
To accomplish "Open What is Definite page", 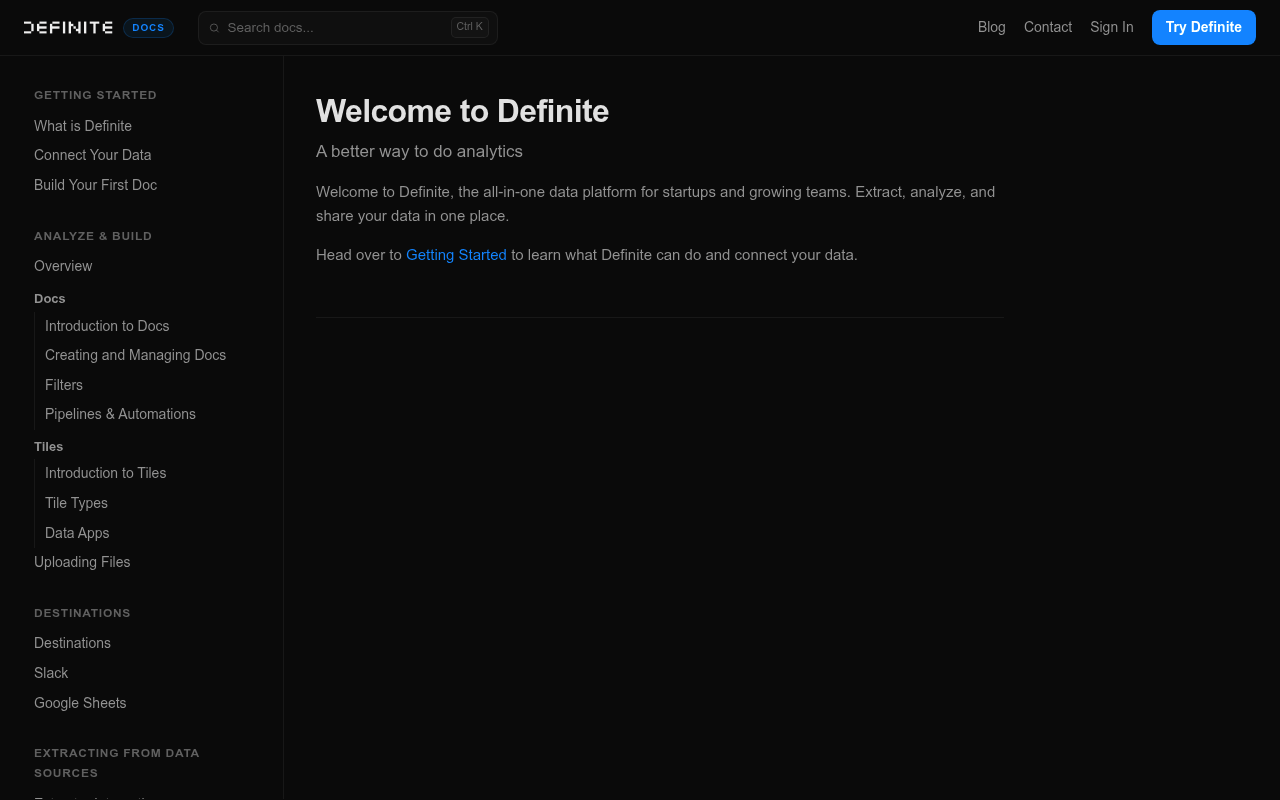I will pos(83,126).
